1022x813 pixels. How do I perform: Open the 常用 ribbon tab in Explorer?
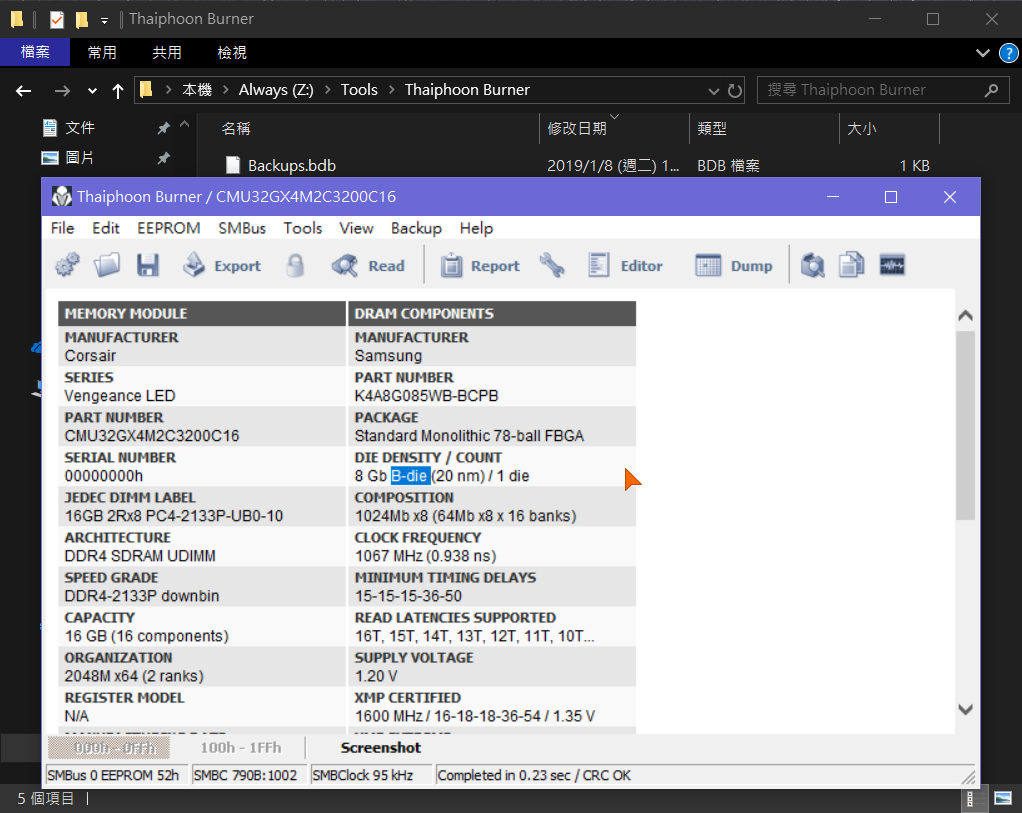tap(102, 52)
